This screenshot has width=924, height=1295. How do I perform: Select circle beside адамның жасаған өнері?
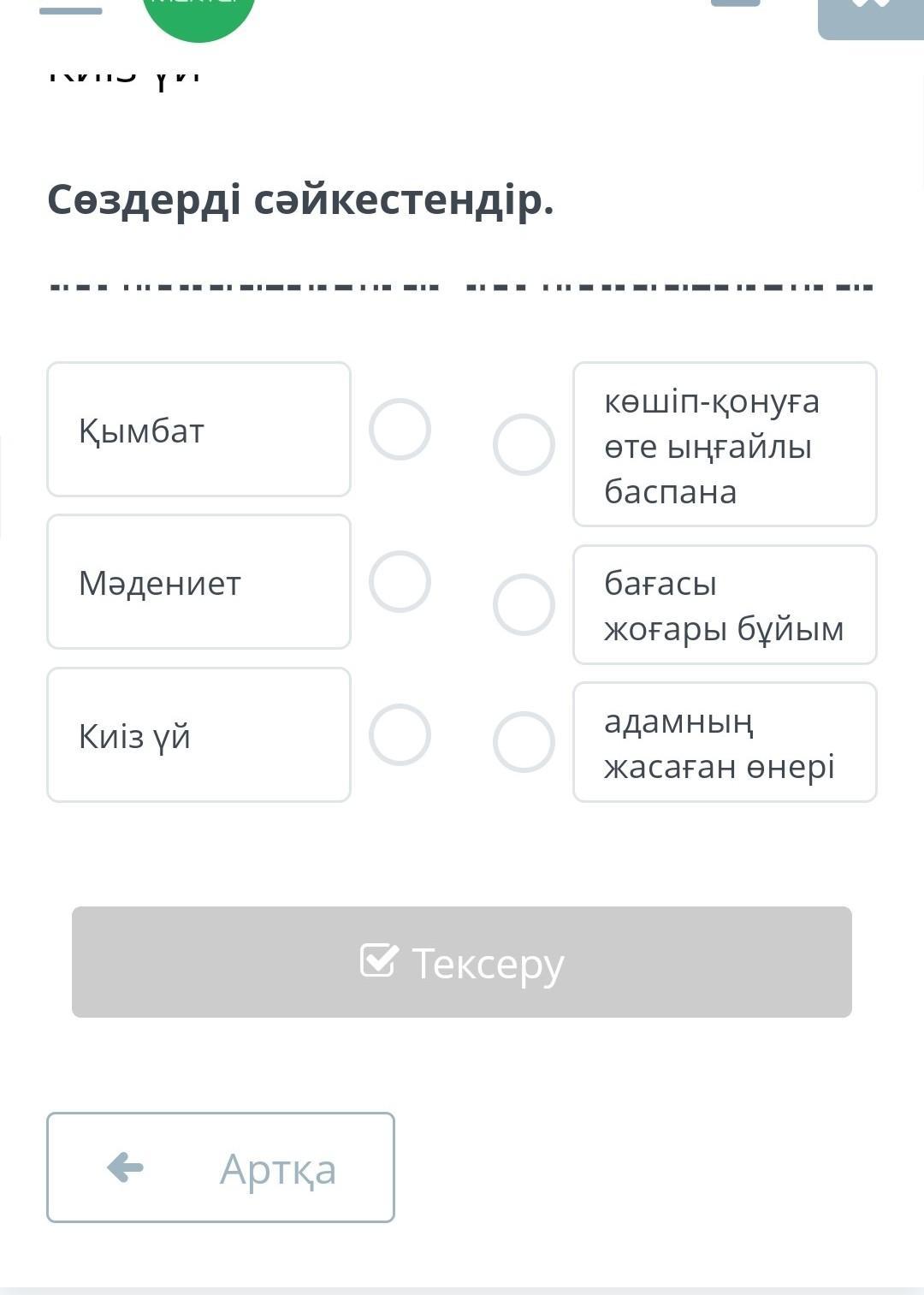(524, 742)
